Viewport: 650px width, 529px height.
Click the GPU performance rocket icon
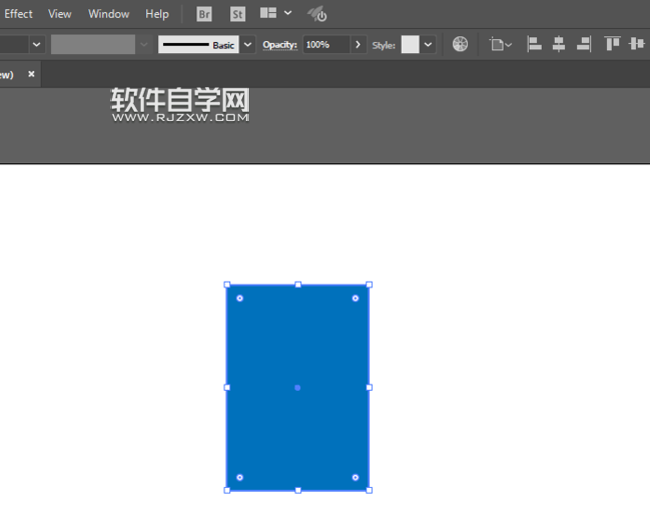[317, 14]
